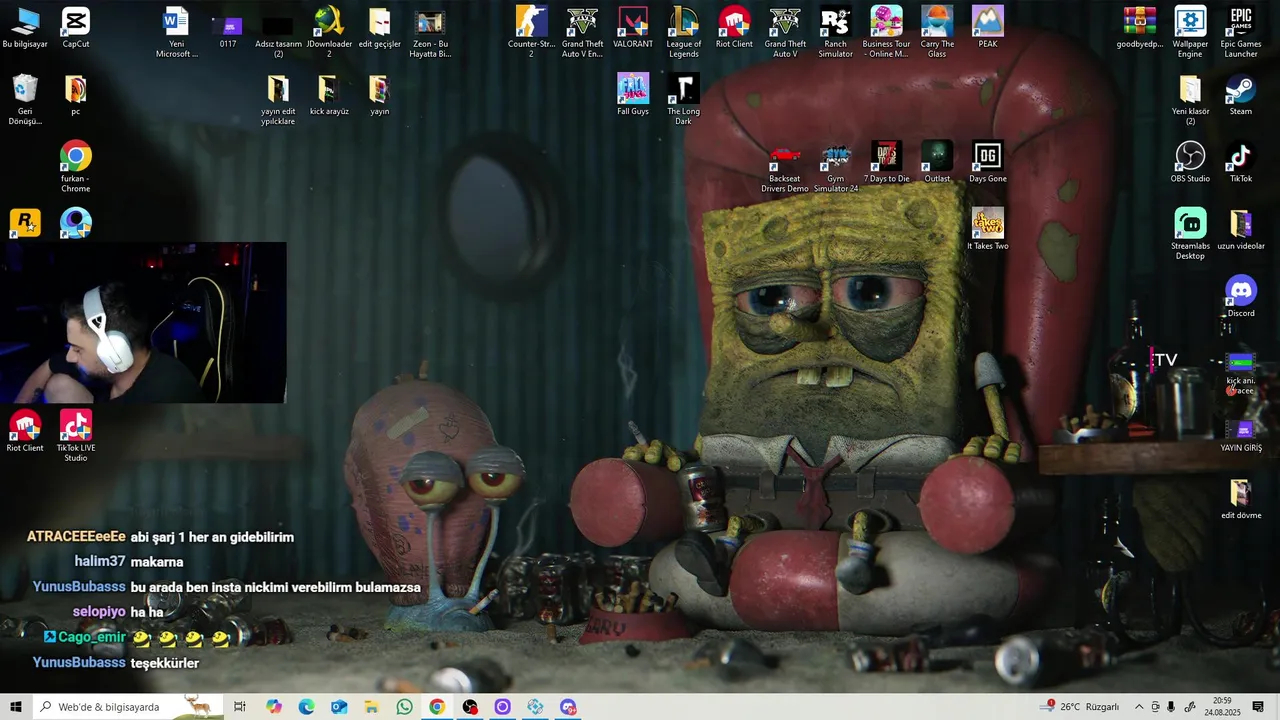
Task: Open the Windows Start menu
Action: pos(16,707)
